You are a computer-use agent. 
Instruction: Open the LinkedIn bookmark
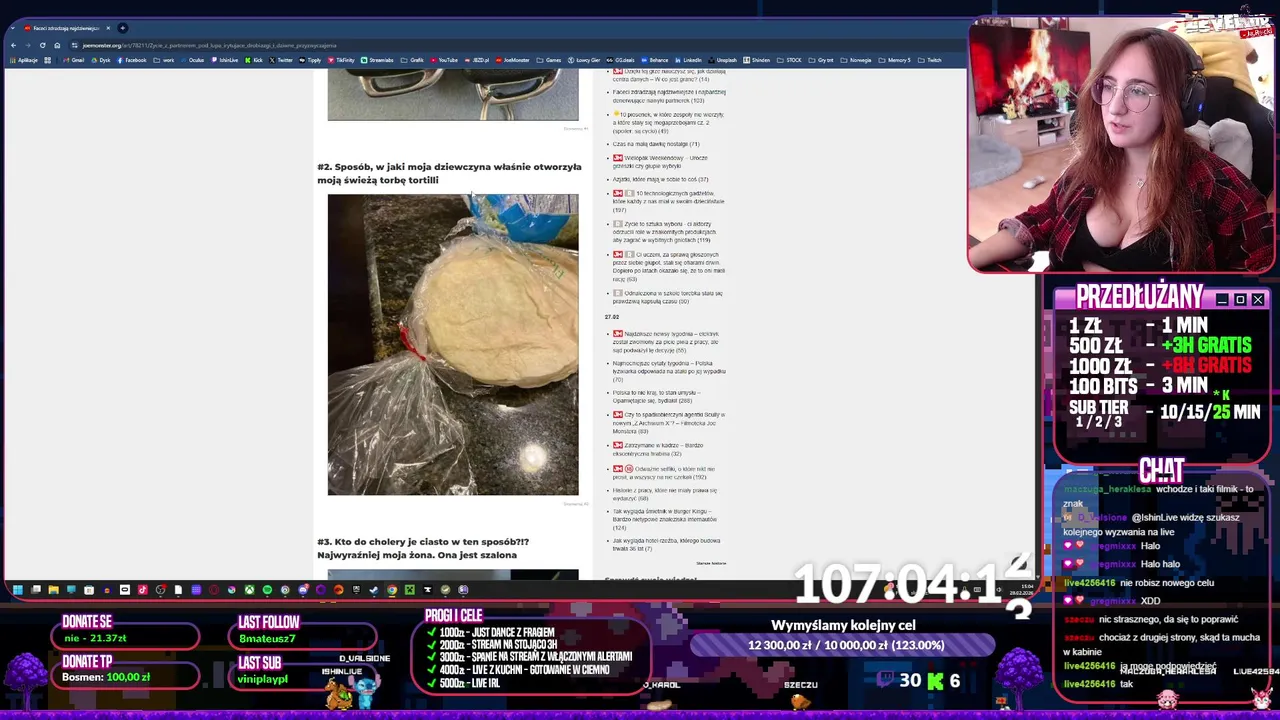(688, 60)
